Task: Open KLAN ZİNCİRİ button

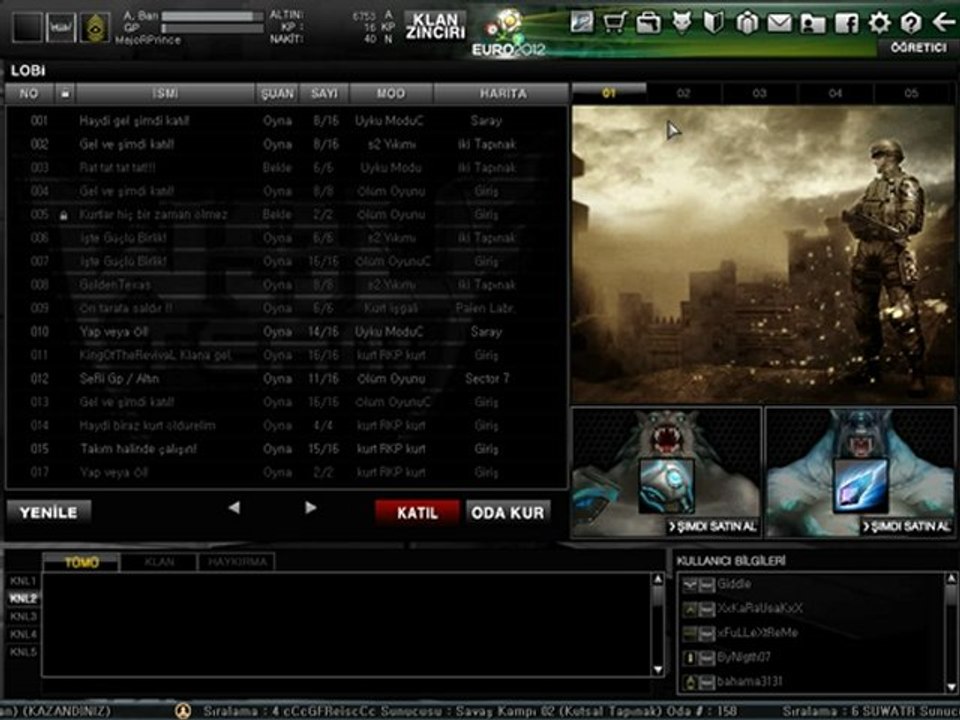Action: point(435,26)
